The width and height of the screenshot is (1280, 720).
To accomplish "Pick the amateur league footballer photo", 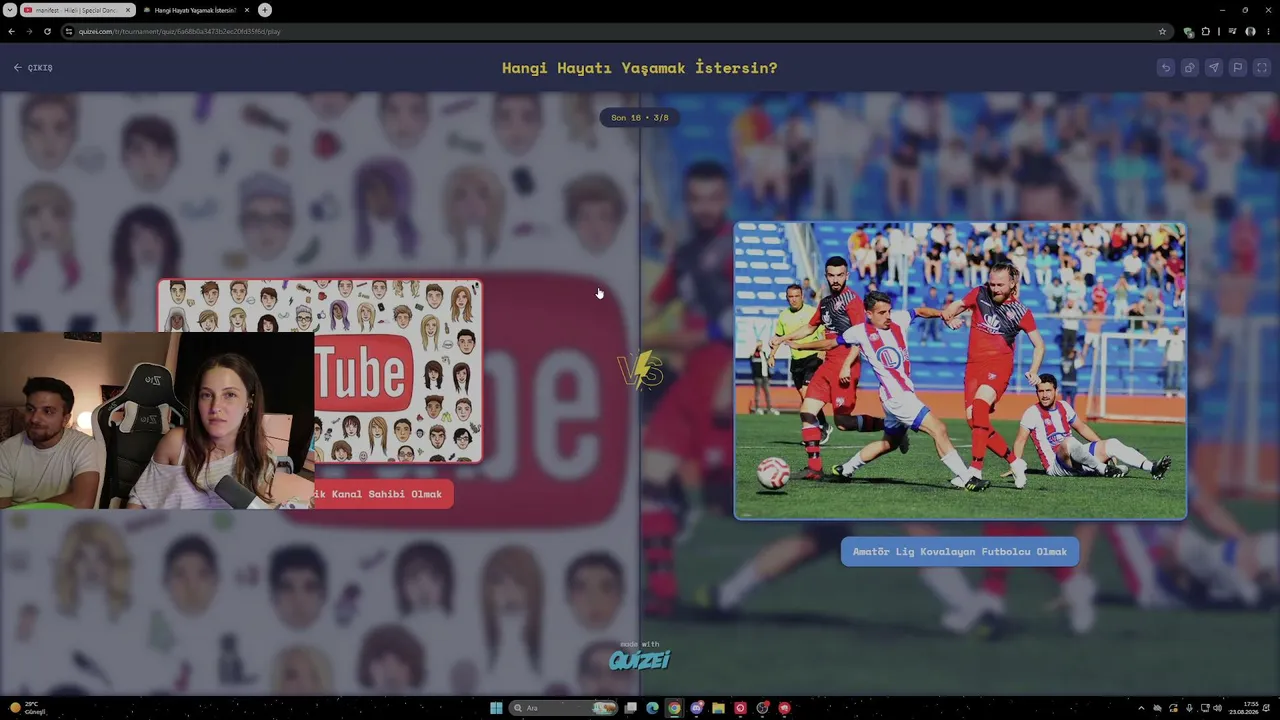I will [x=960, y=371].
